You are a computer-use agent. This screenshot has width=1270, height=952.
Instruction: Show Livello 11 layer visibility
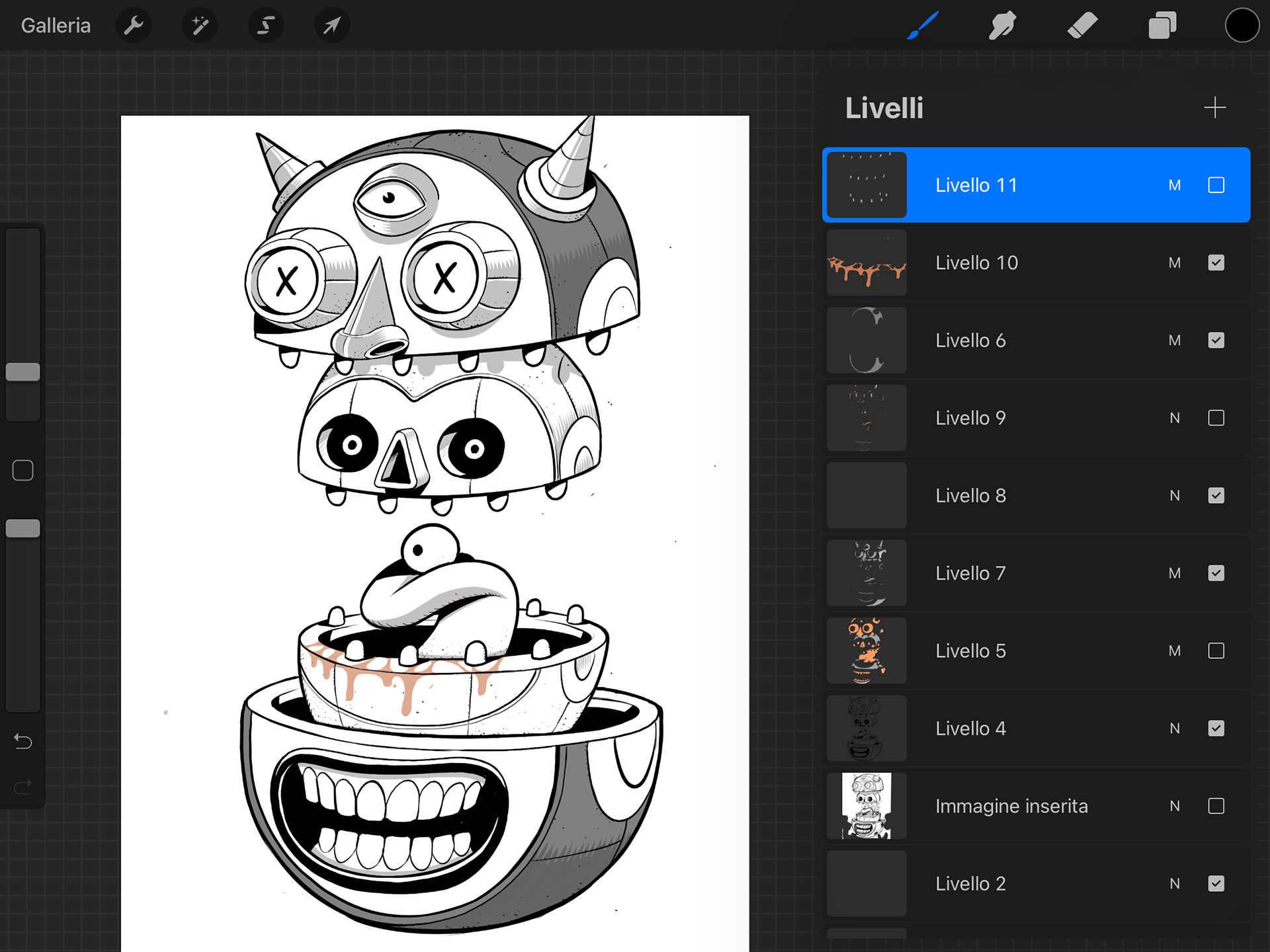click(1216, 185)
